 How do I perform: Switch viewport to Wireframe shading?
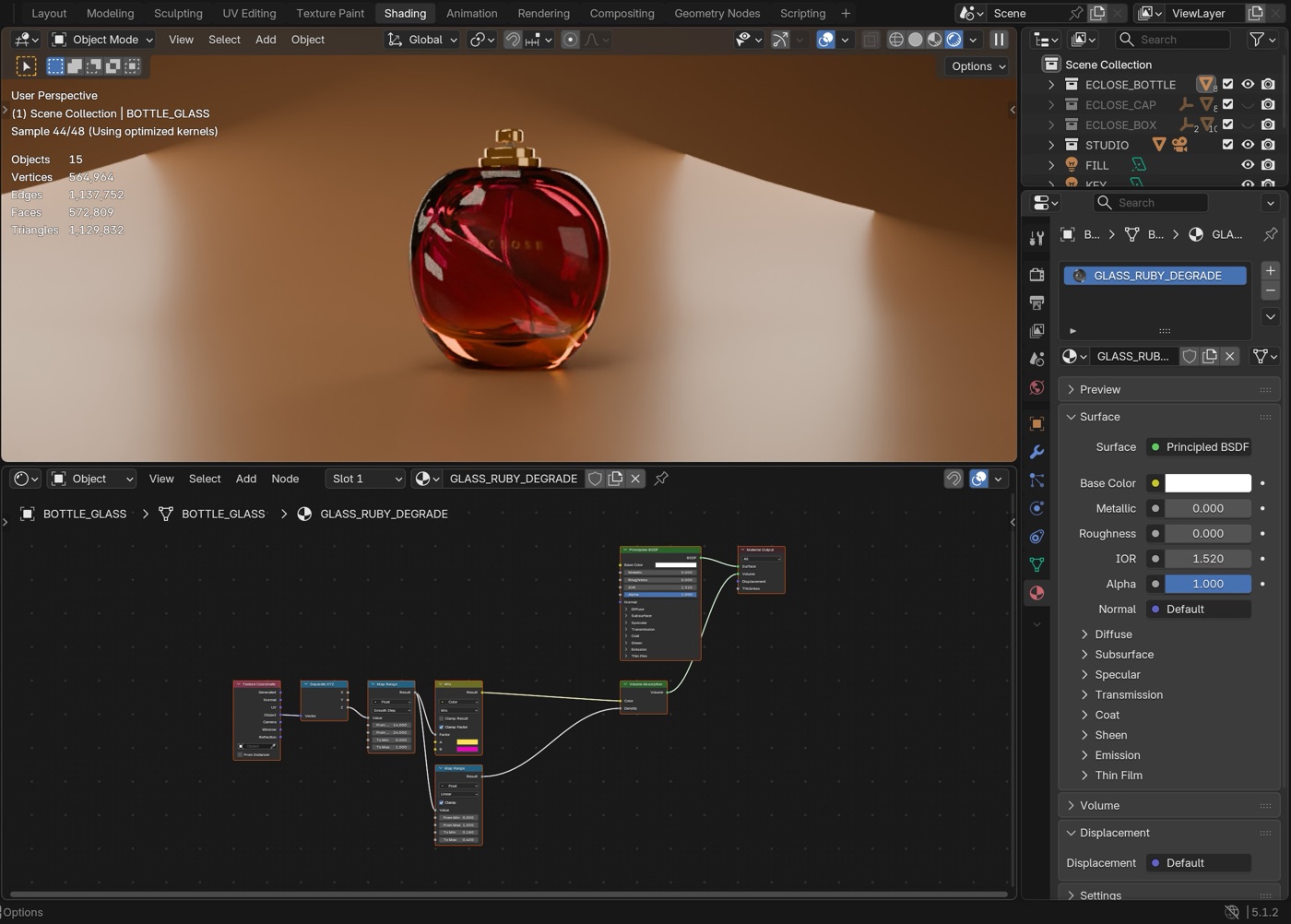pyautogui.click(x=895, y=40)
